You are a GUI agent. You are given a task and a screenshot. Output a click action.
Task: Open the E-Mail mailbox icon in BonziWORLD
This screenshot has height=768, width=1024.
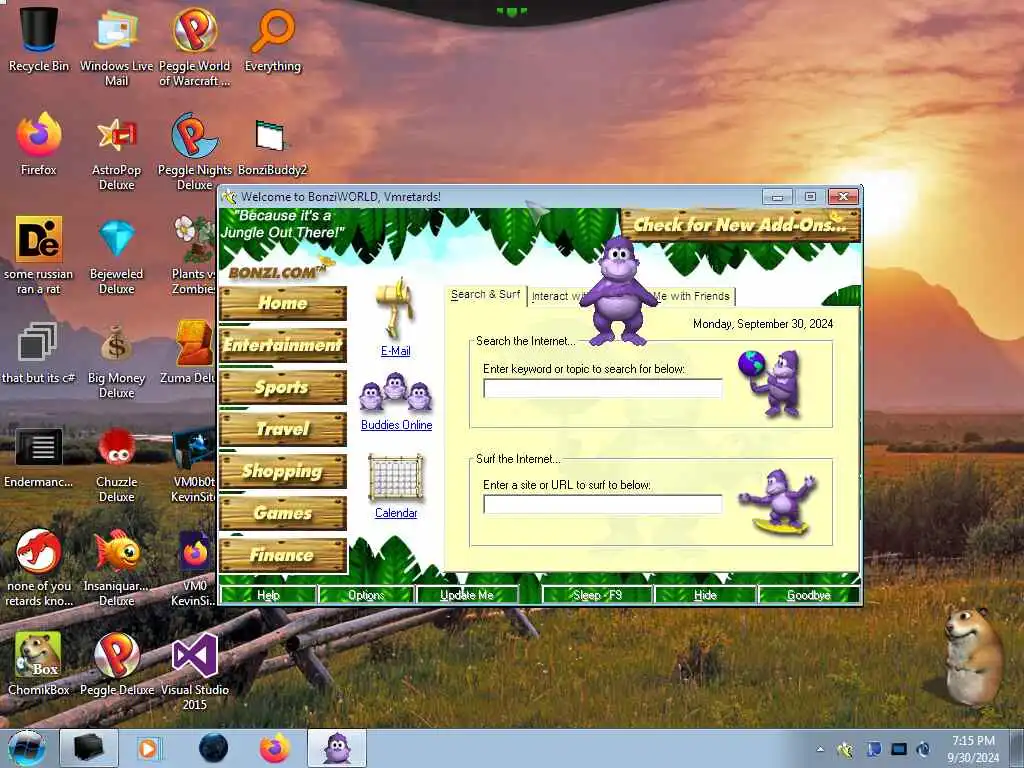point(396,308)
